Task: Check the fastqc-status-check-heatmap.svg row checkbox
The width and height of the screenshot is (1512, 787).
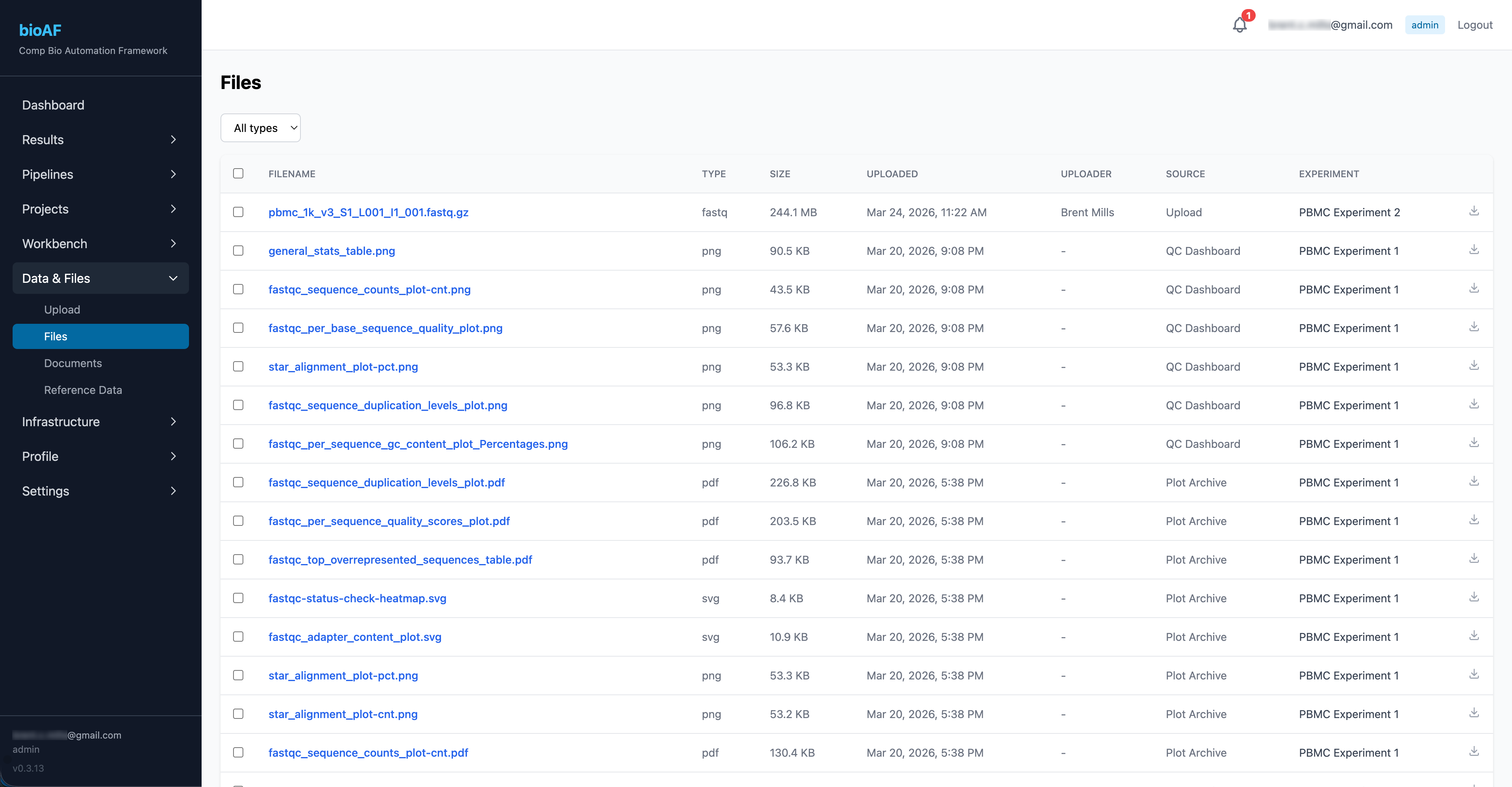Action: pyautogui.click(x=238, y=598)
